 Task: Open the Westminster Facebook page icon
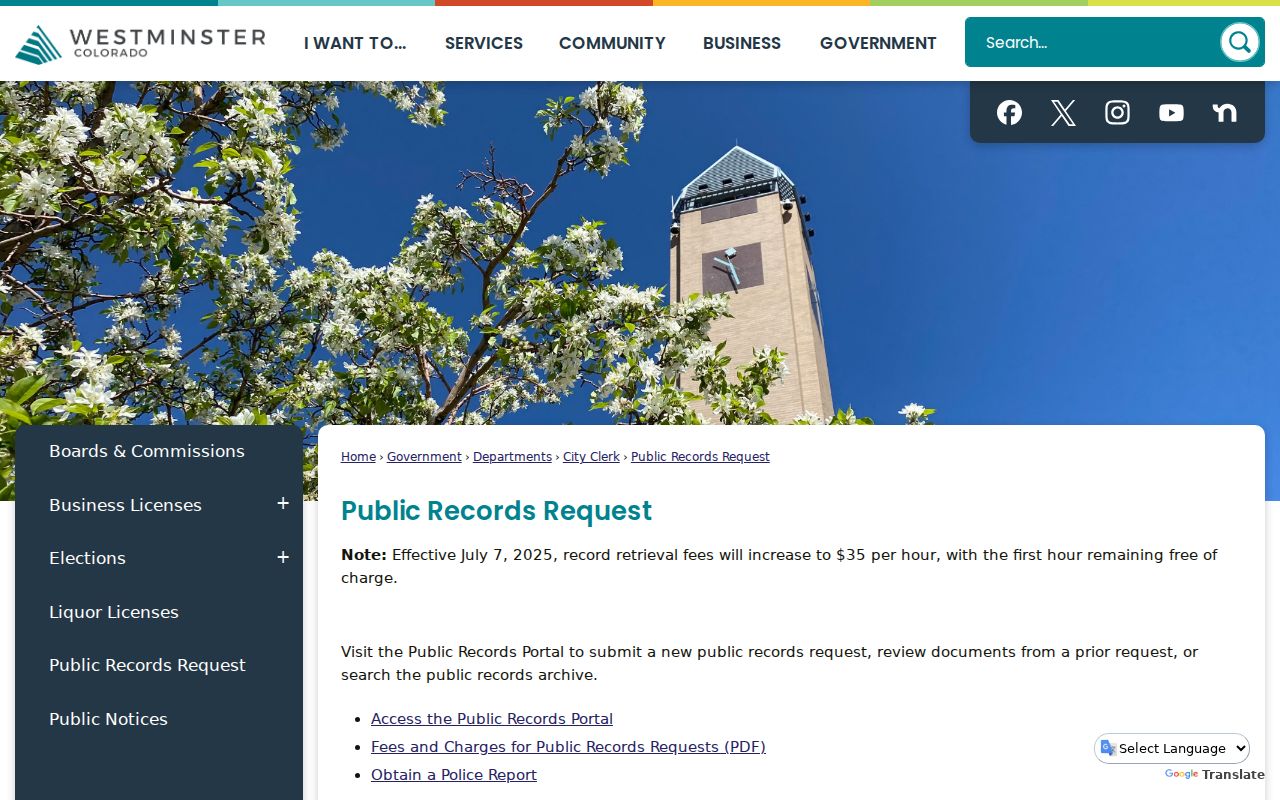[1009, 113]
